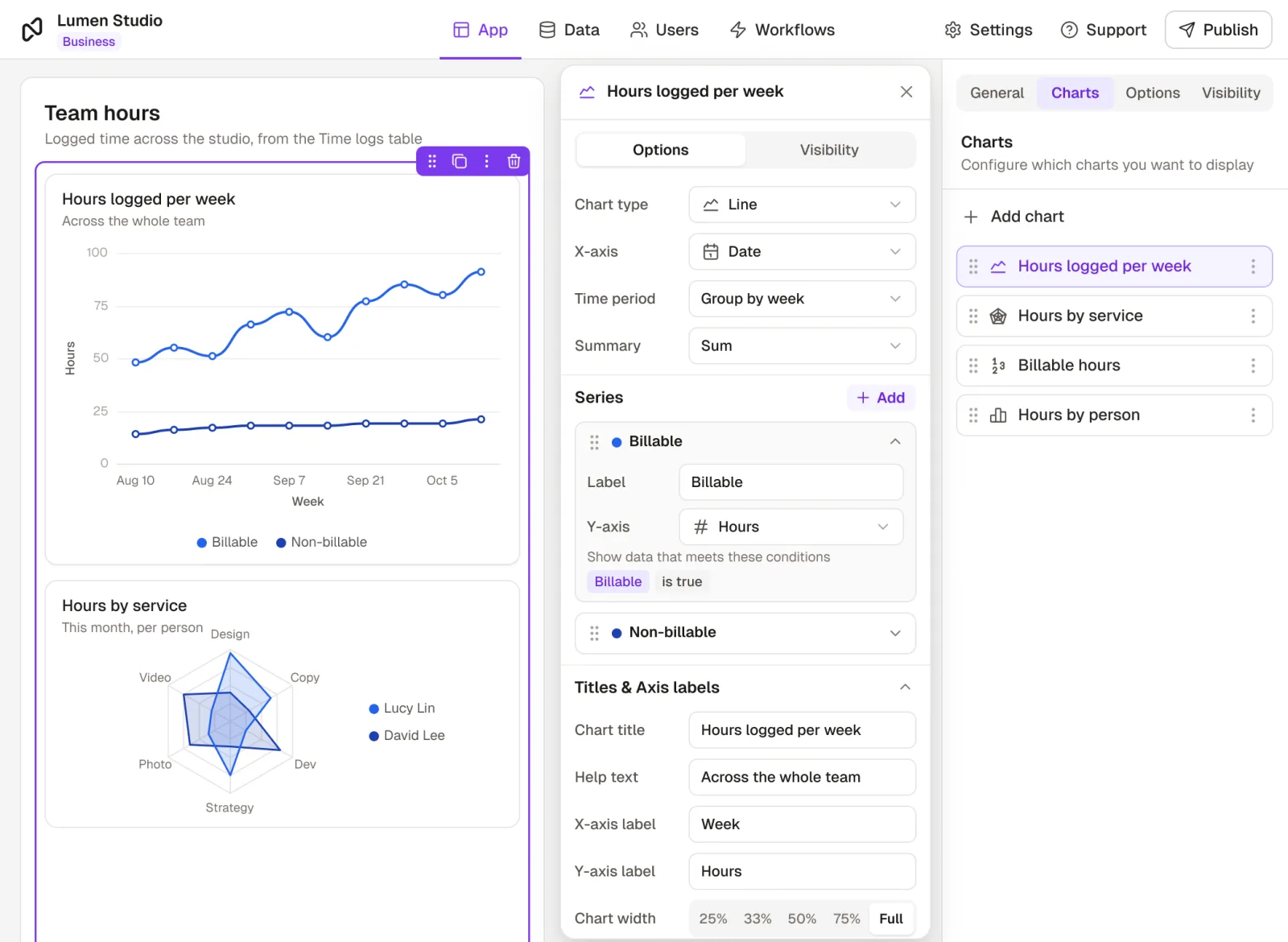This screenshot has width=1288, height=942.
Task: Open the Chart type dropdown
Action: 802,205
